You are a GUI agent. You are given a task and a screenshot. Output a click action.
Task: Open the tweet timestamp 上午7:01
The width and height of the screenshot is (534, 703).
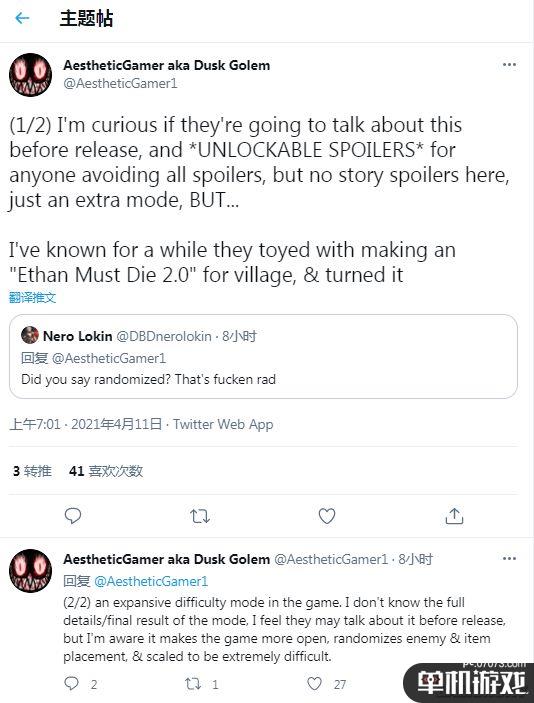[x=35, y=424]
